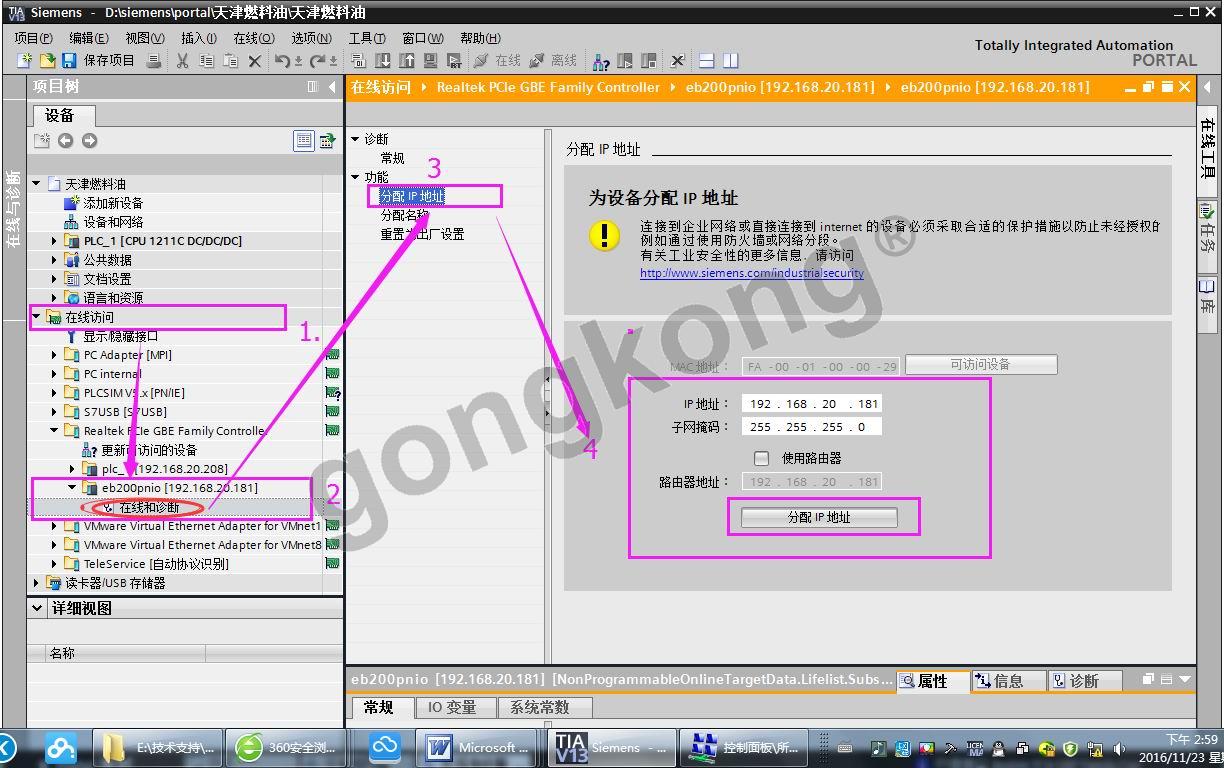Click the 分配 IP 地址 button
The width and height of the screenshot is (1224, 768).
[819, 517]
